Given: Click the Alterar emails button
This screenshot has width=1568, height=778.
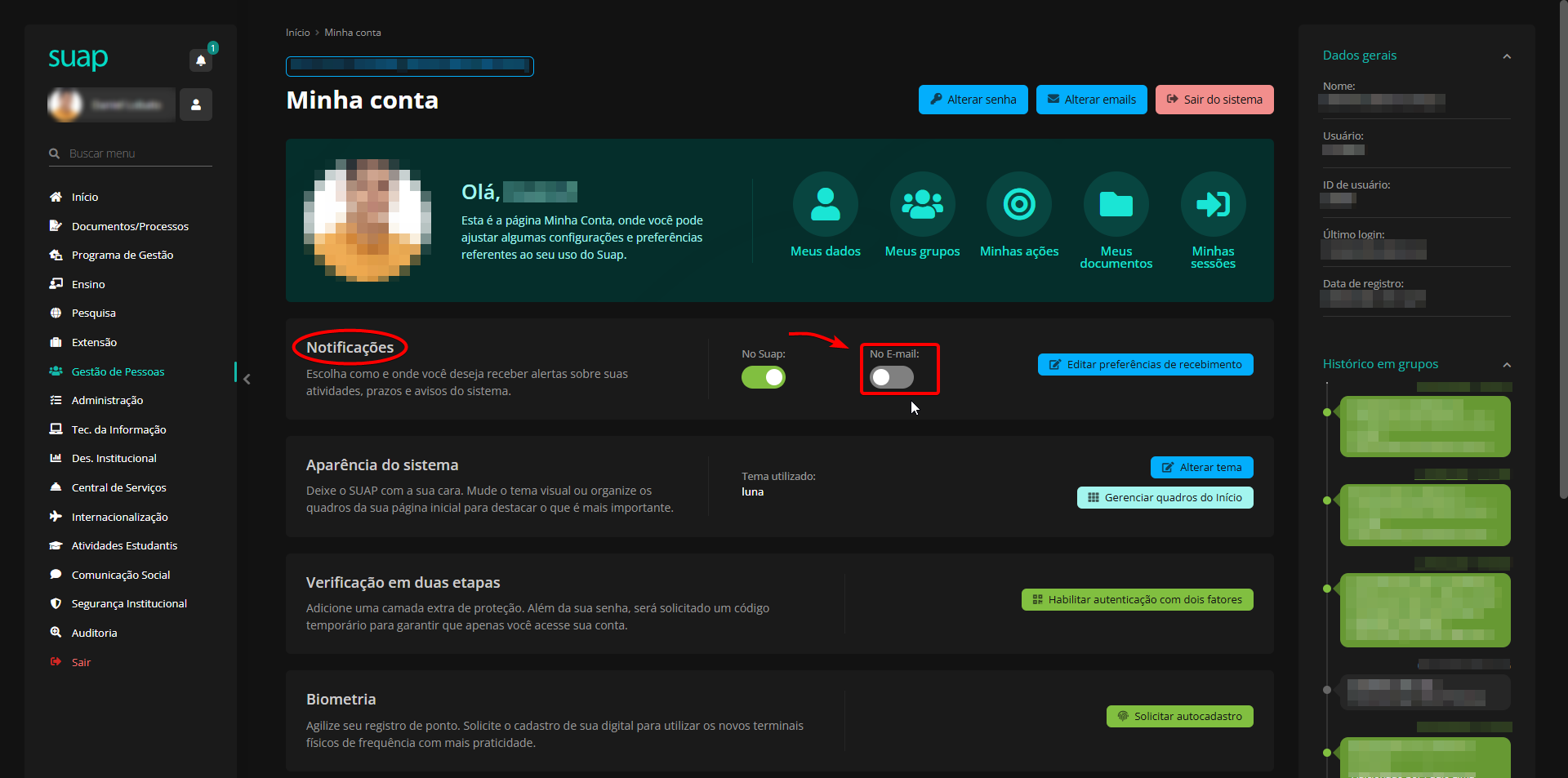Looking at the screenshot, I should point(1092,100).
